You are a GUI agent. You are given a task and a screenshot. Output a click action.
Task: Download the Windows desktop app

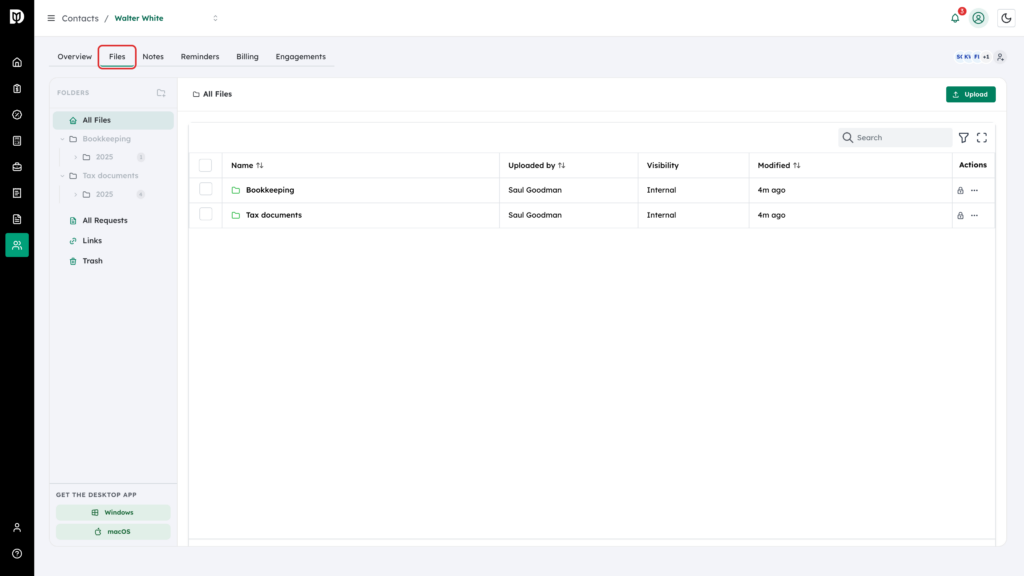pos(113,513)
